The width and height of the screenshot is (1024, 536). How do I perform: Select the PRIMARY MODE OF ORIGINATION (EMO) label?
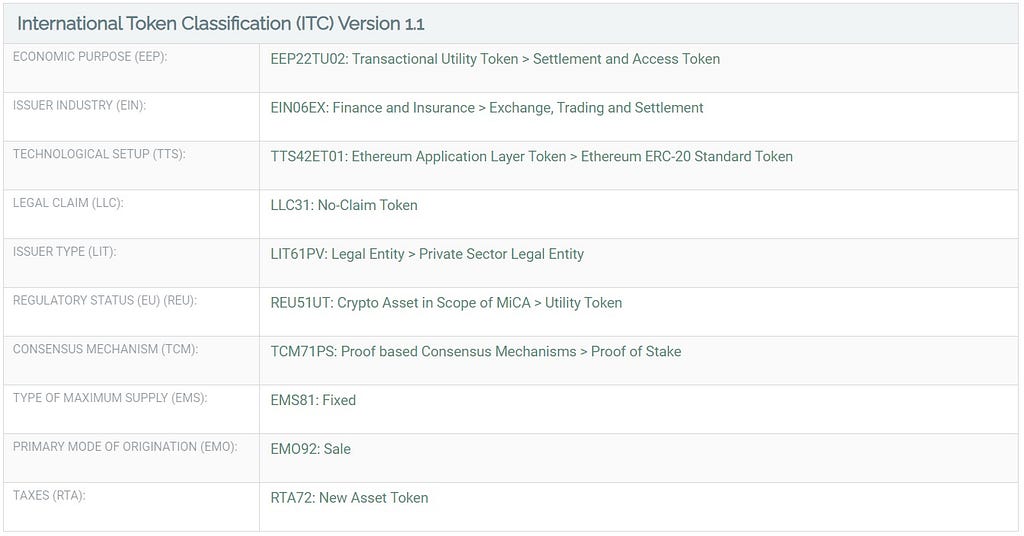point(125,447)
